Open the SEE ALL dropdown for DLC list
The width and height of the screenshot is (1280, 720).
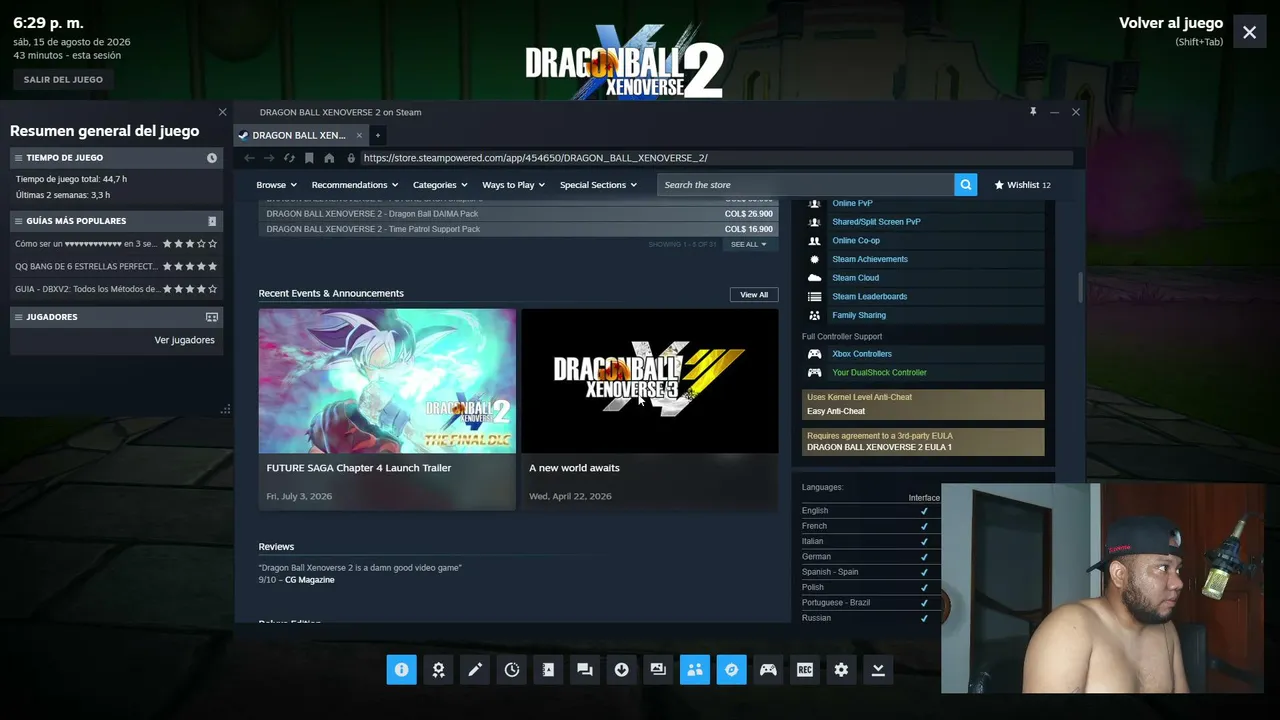click(x=749, y=244)
